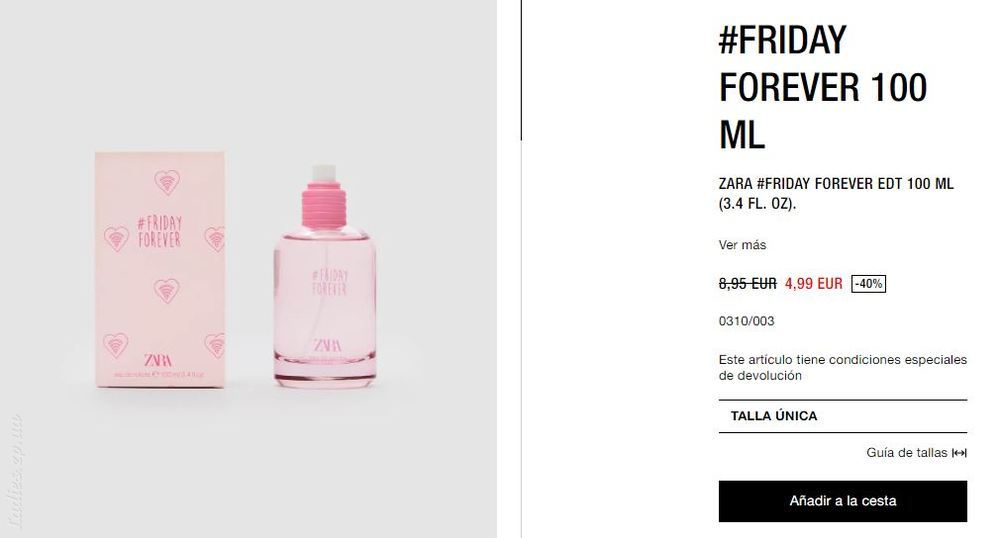Screen dimensions: 1000x538
Task: Click the top heart wifi icon on the box
Action: (167, 182)
